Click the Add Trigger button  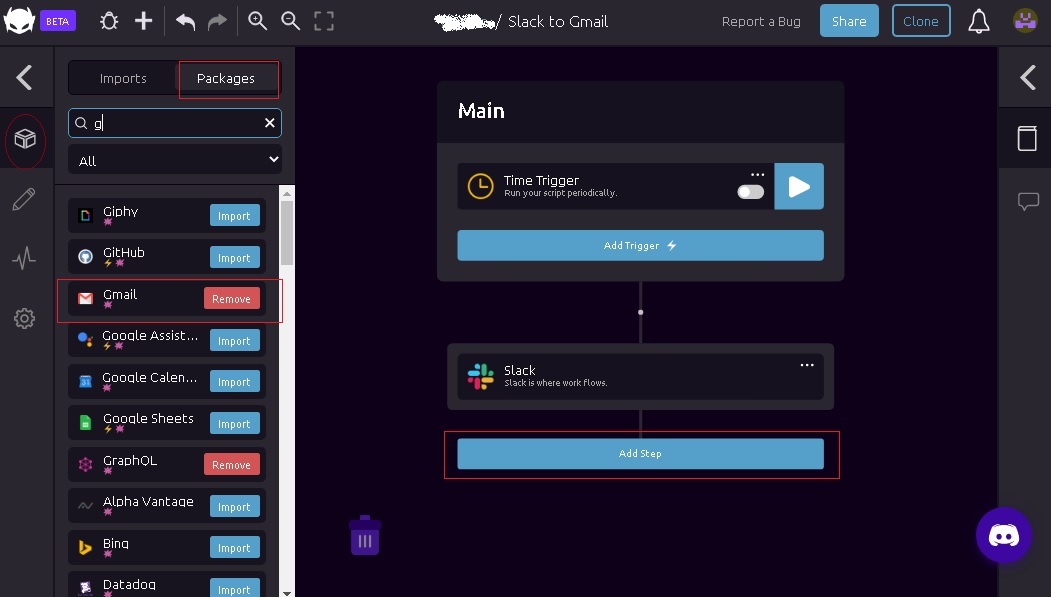coord(640,245)
